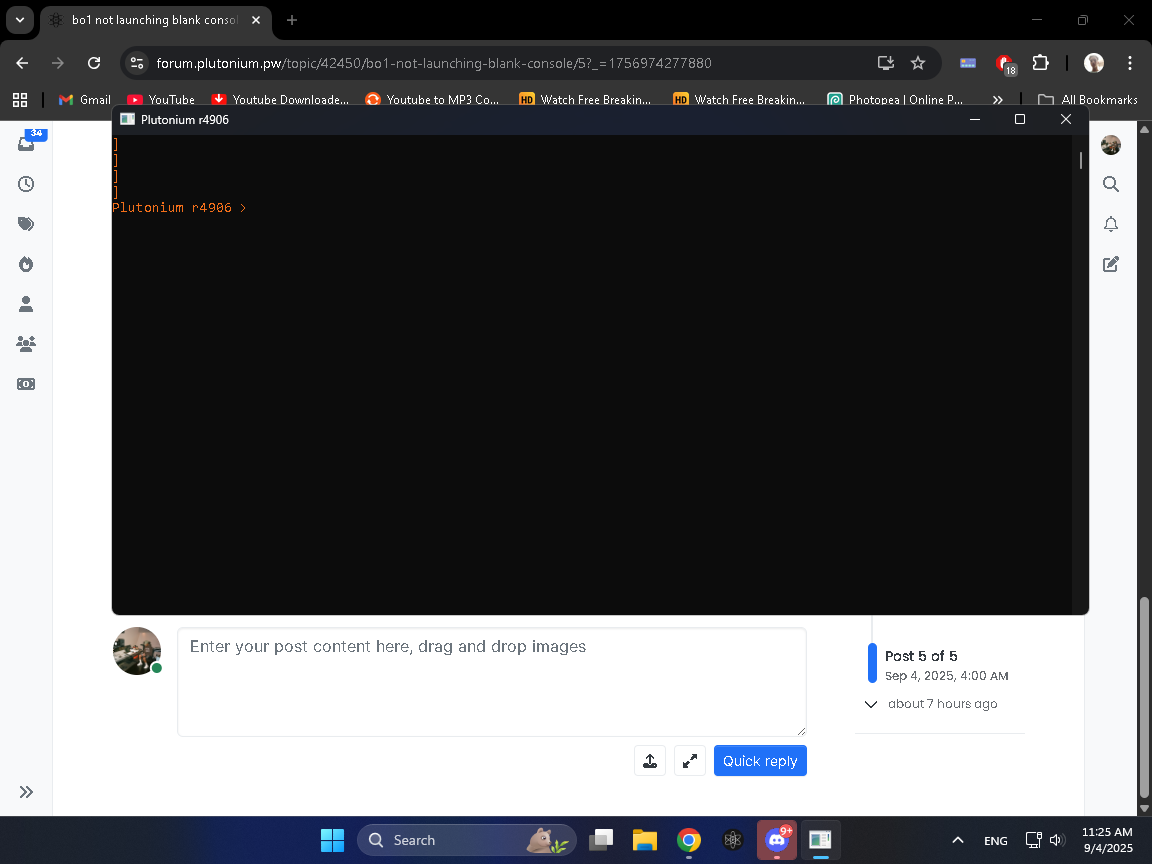Open Users person icon in sidebar

[26, 303]
